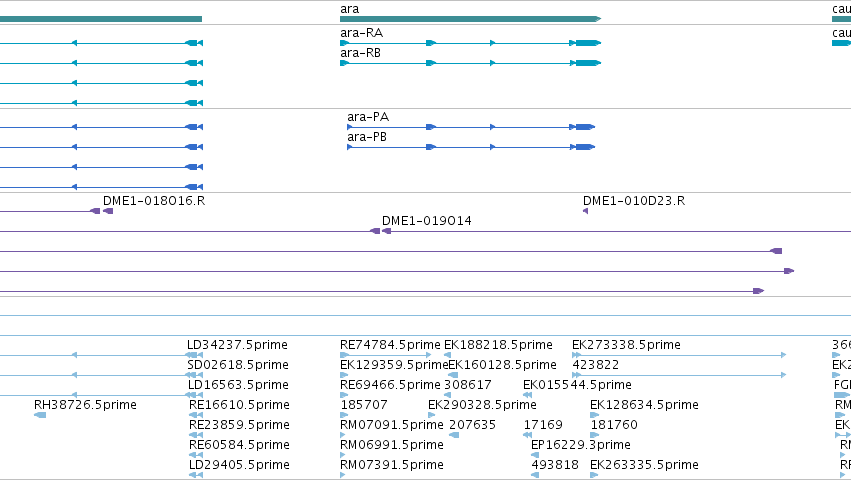Viewport: 851px width, 480px height.
Task: Select the 493818 feature label
Action: point(555,465)
